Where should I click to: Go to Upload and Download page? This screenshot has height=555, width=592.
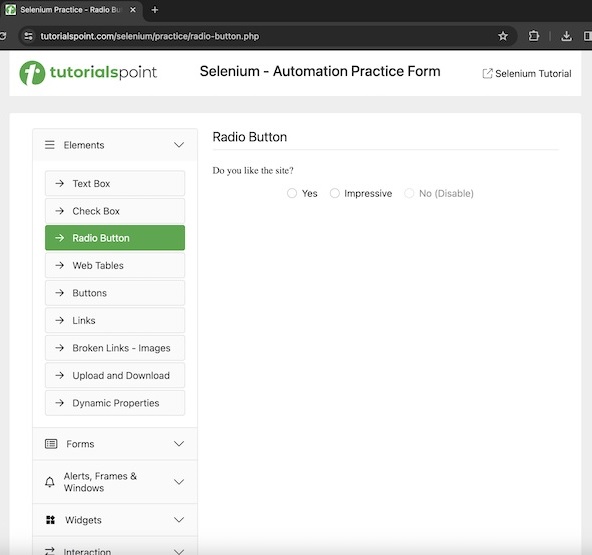coord(115,376)
